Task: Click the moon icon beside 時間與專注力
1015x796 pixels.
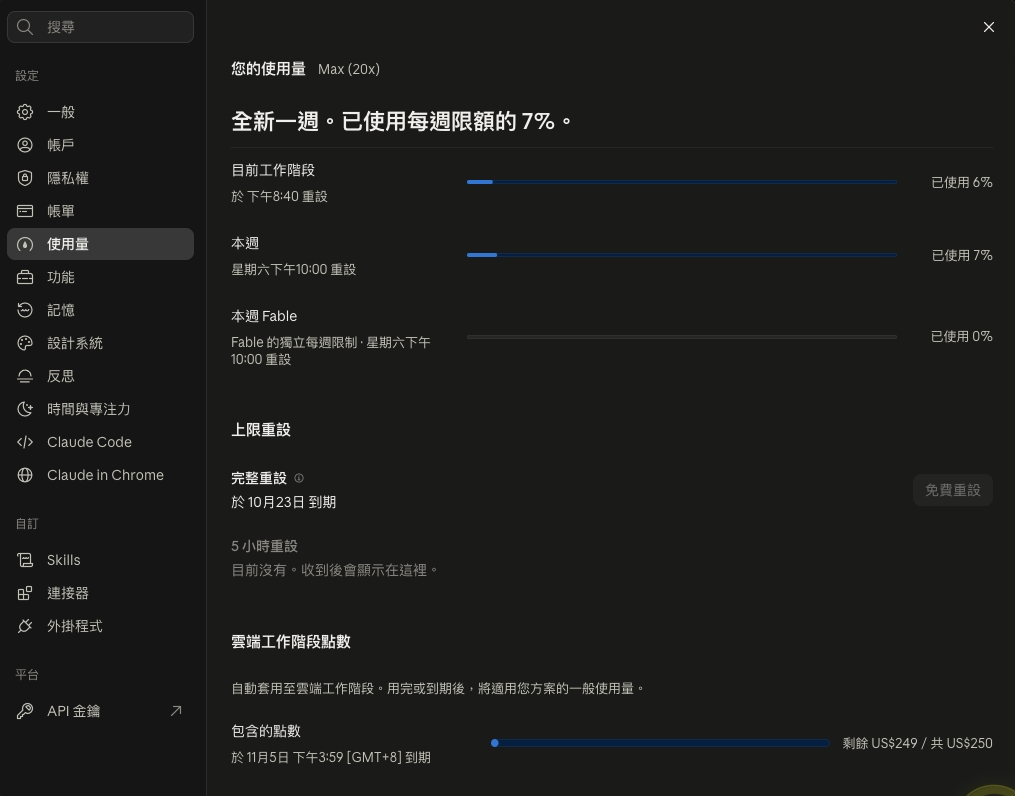Action: [x=25, y=409]
